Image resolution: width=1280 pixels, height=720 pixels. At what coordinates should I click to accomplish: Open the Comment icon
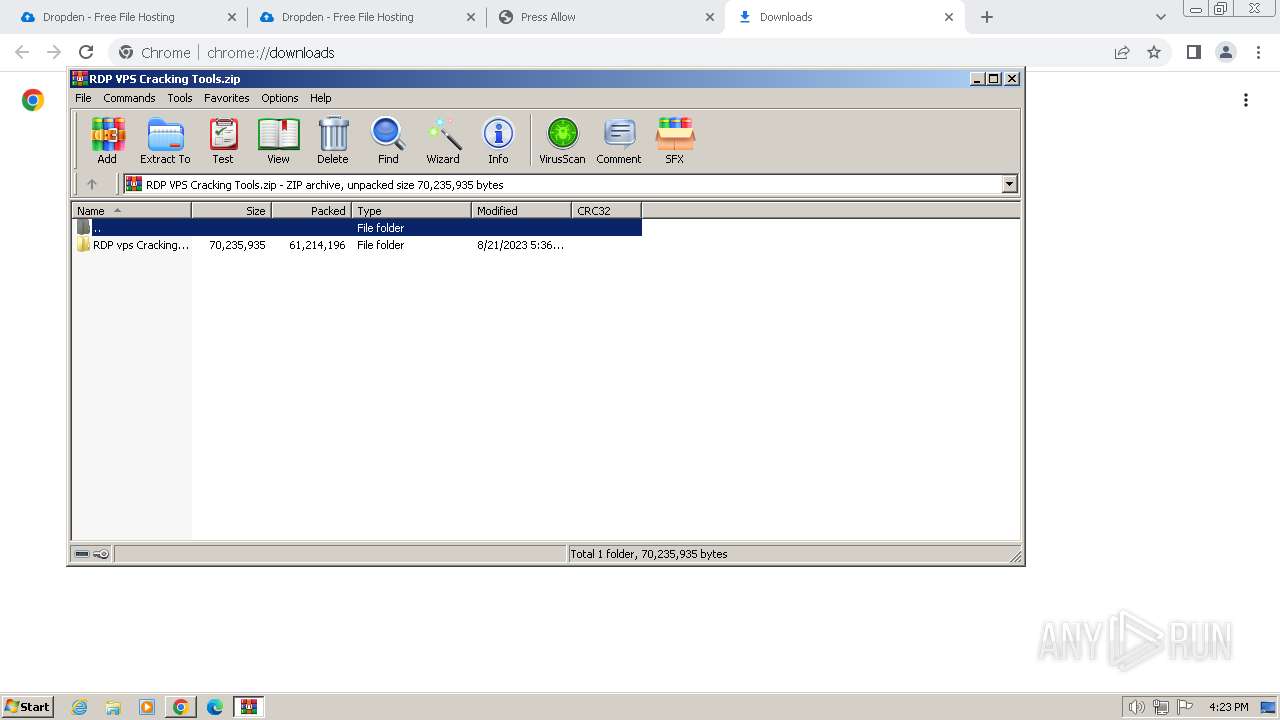[x=619, y=141]
